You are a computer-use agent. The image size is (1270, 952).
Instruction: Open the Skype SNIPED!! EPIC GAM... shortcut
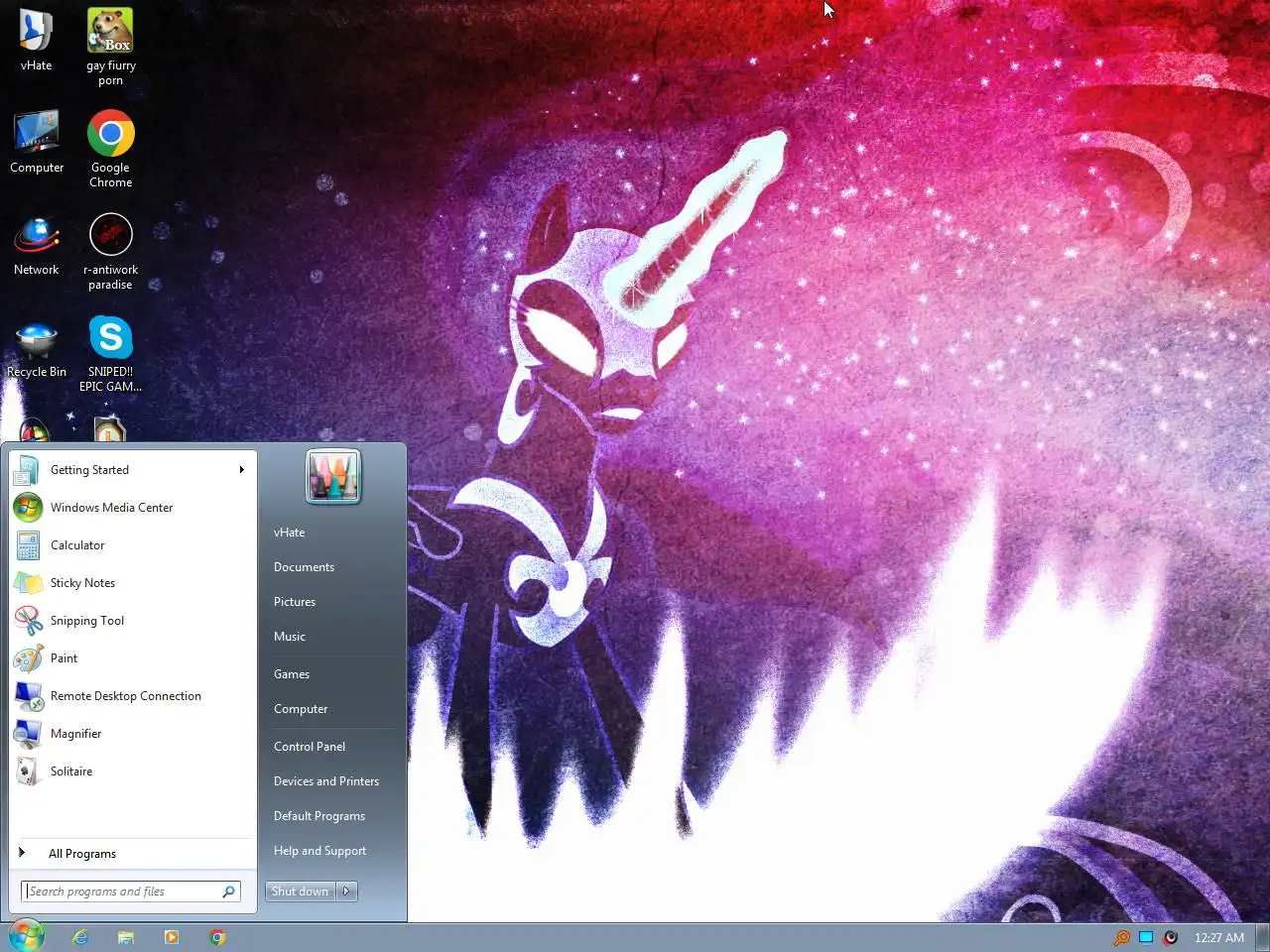pos(110,354)
